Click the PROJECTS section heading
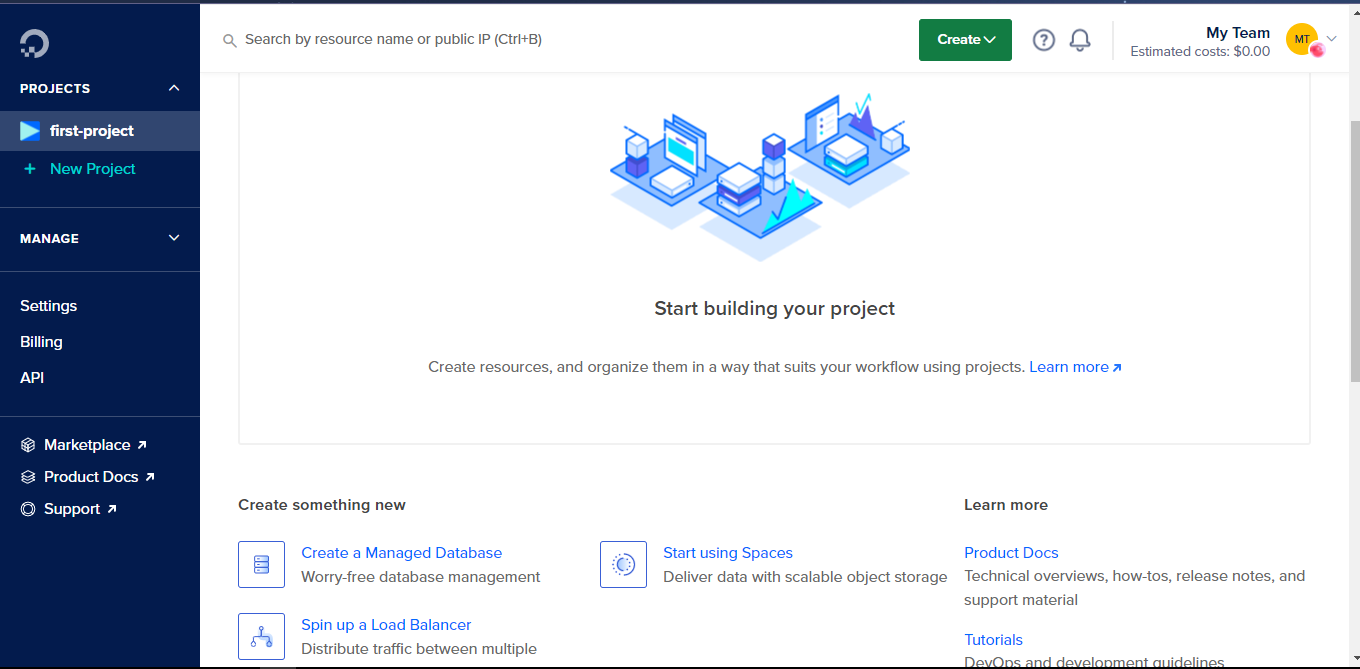The height and width of the screenshot is (669, 1360). [55, 88]
